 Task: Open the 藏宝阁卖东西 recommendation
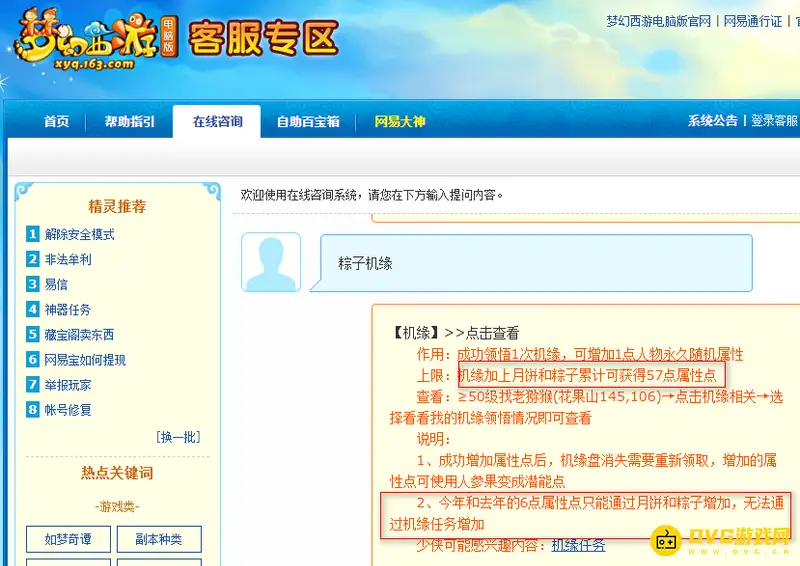(79, 334)
